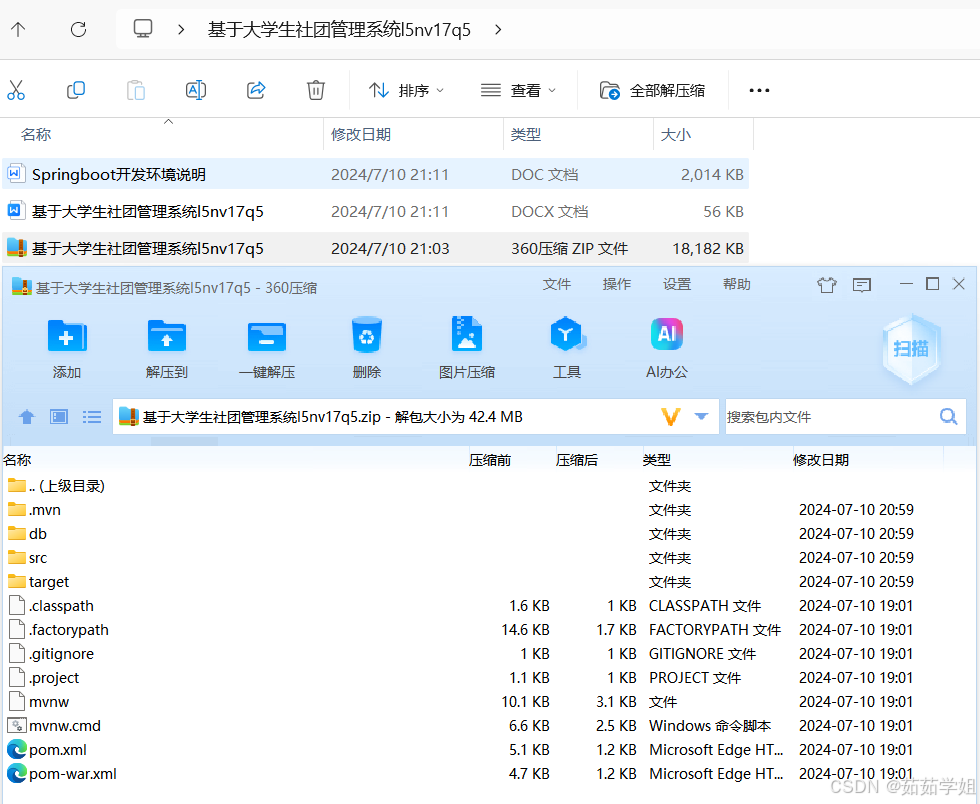Viewport: 980px width, 804px height.
Task: Click the orange V icon in path bar
Action: (671, 416)
